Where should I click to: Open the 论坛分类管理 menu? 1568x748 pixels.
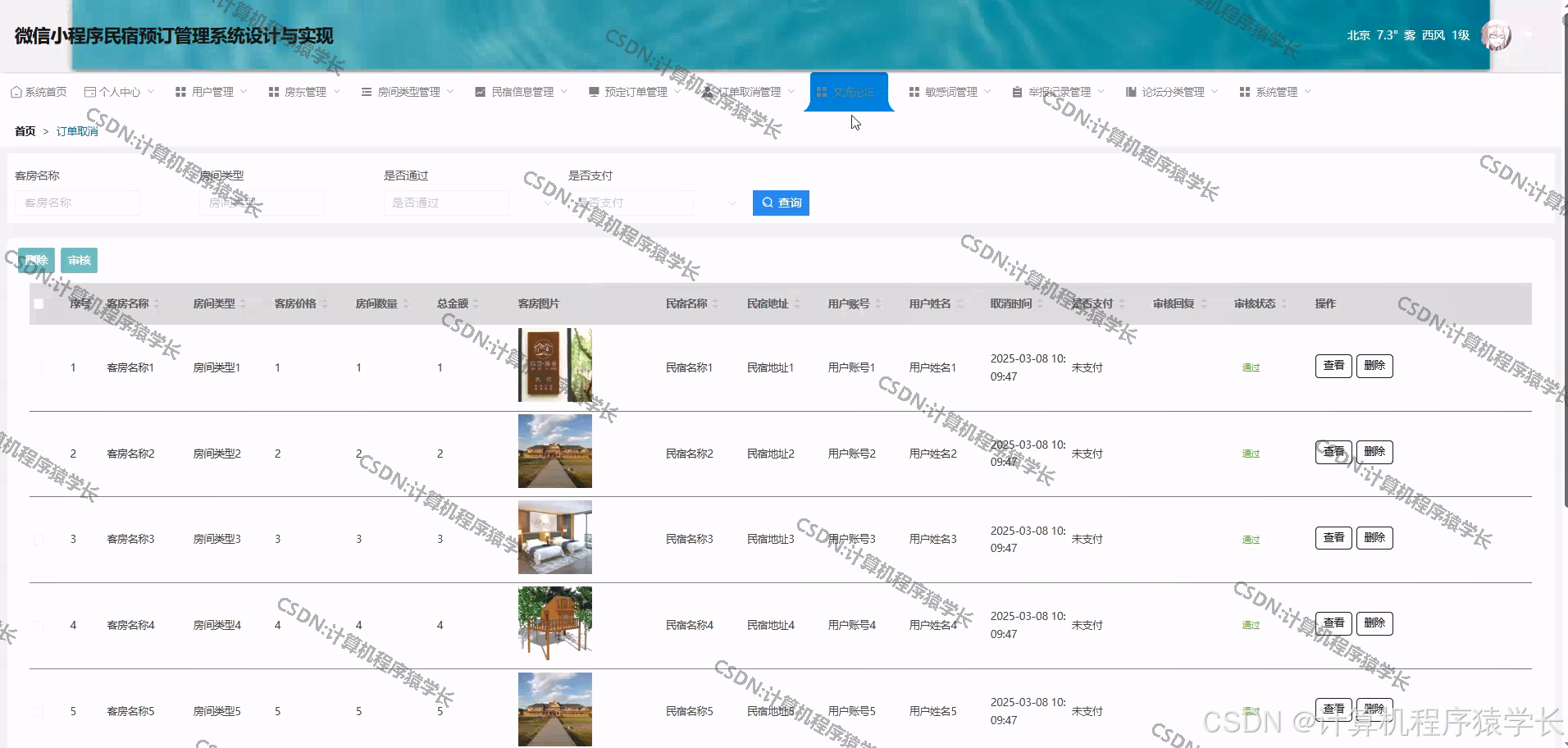point(1172,92)
